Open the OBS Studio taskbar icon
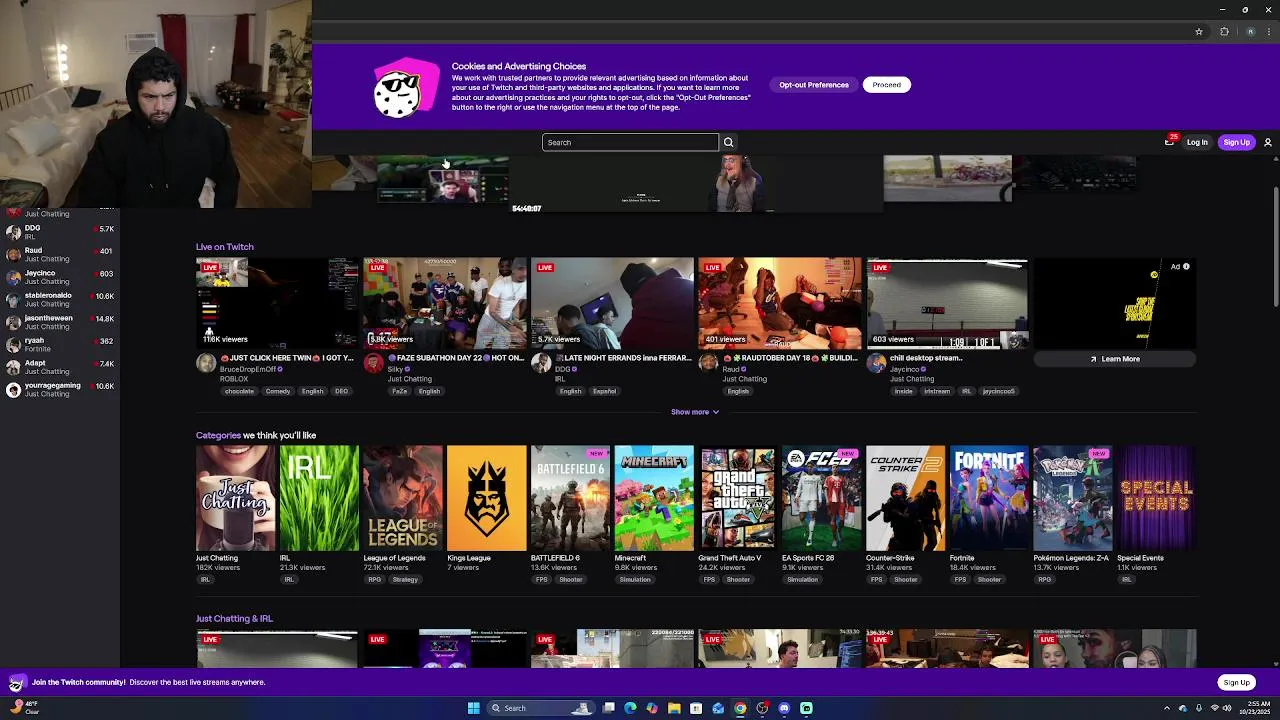 coord(762,708)
